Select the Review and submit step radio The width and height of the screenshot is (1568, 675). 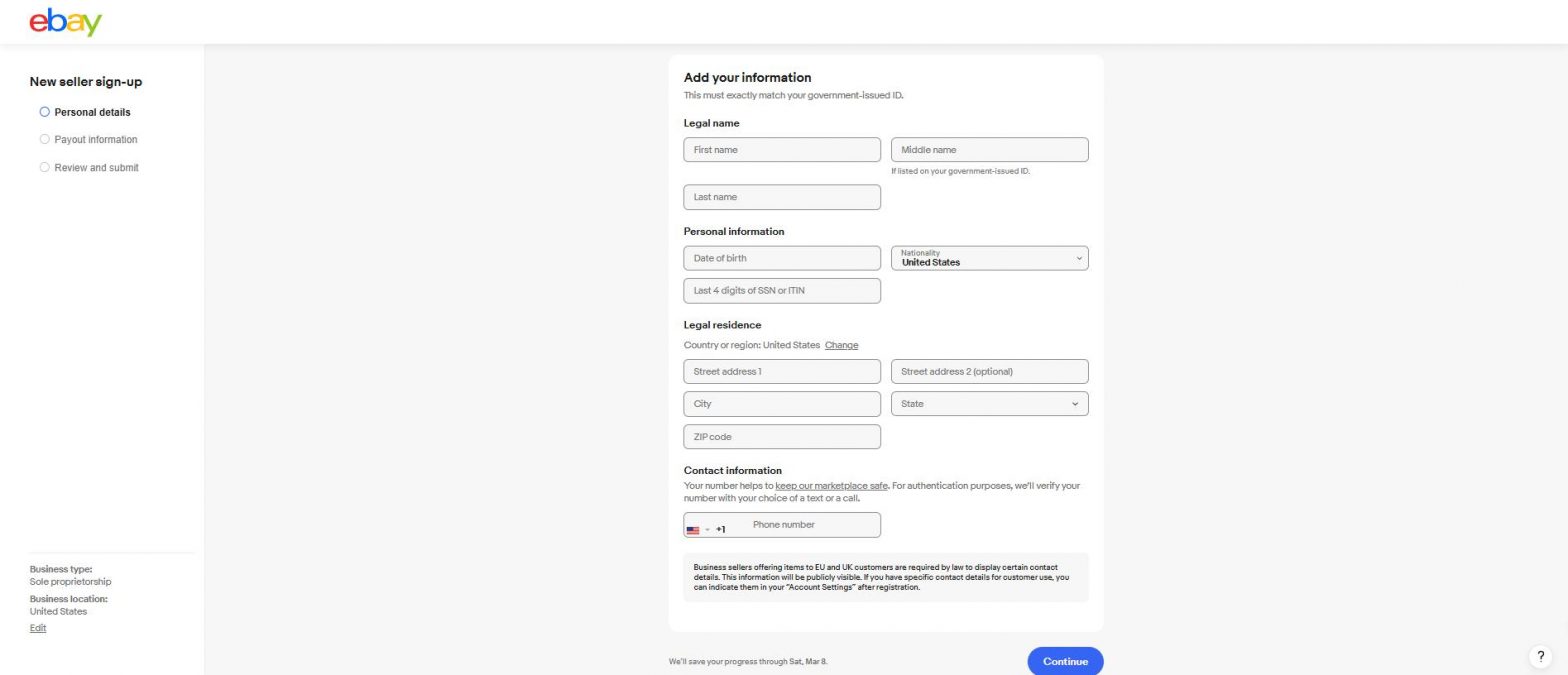click(x=44, y=167)
